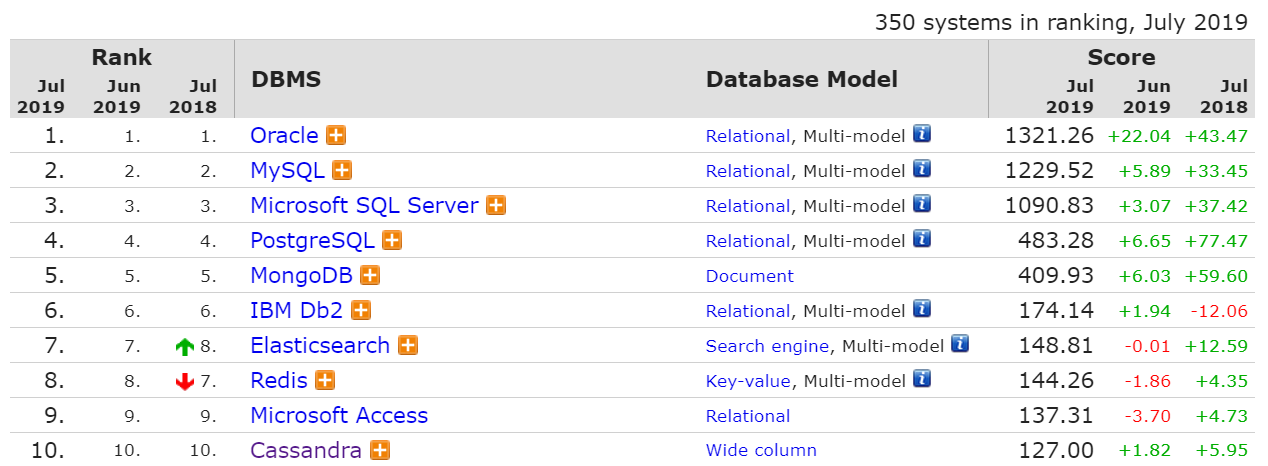
Task: Click the info icon in the PostgreSQL row
Action: 922,239
